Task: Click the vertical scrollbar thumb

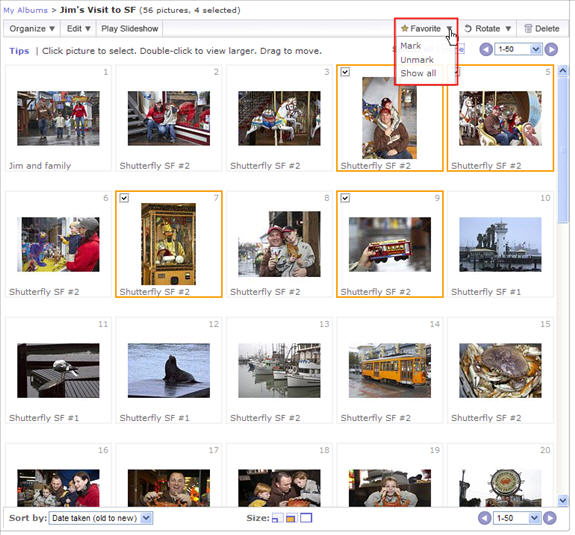Action: point(563,150)
